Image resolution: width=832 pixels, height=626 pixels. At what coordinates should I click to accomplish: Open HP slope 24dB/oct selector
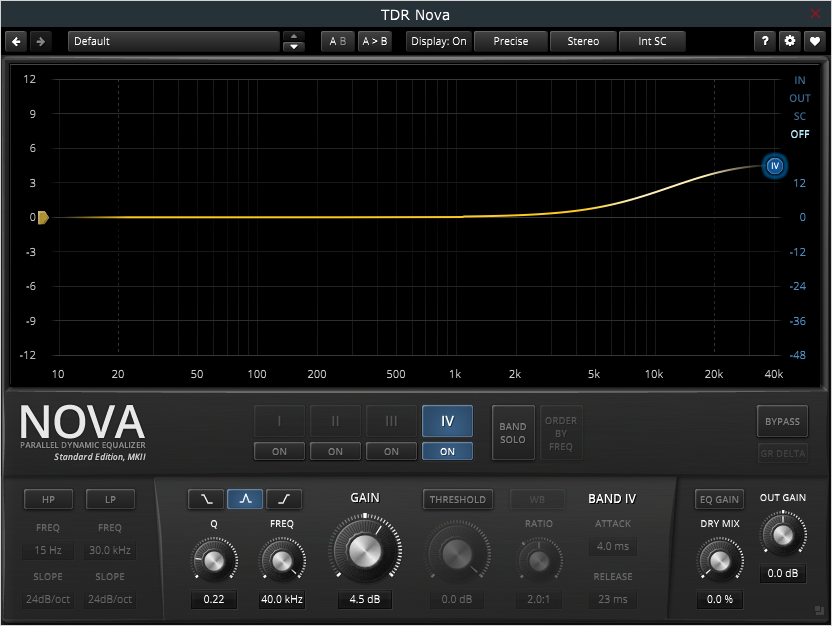(48, 599)
